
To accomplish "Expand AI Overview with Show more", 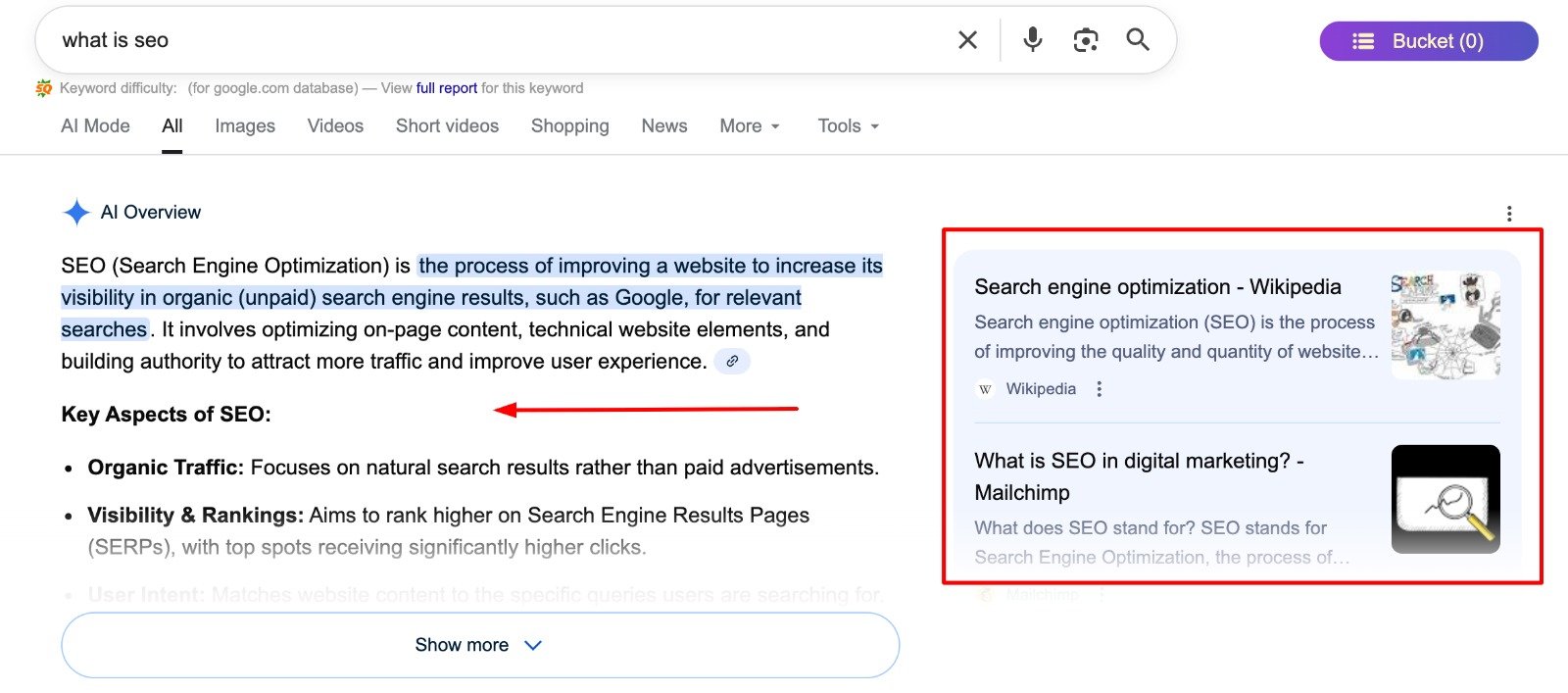I will point(479,645).
